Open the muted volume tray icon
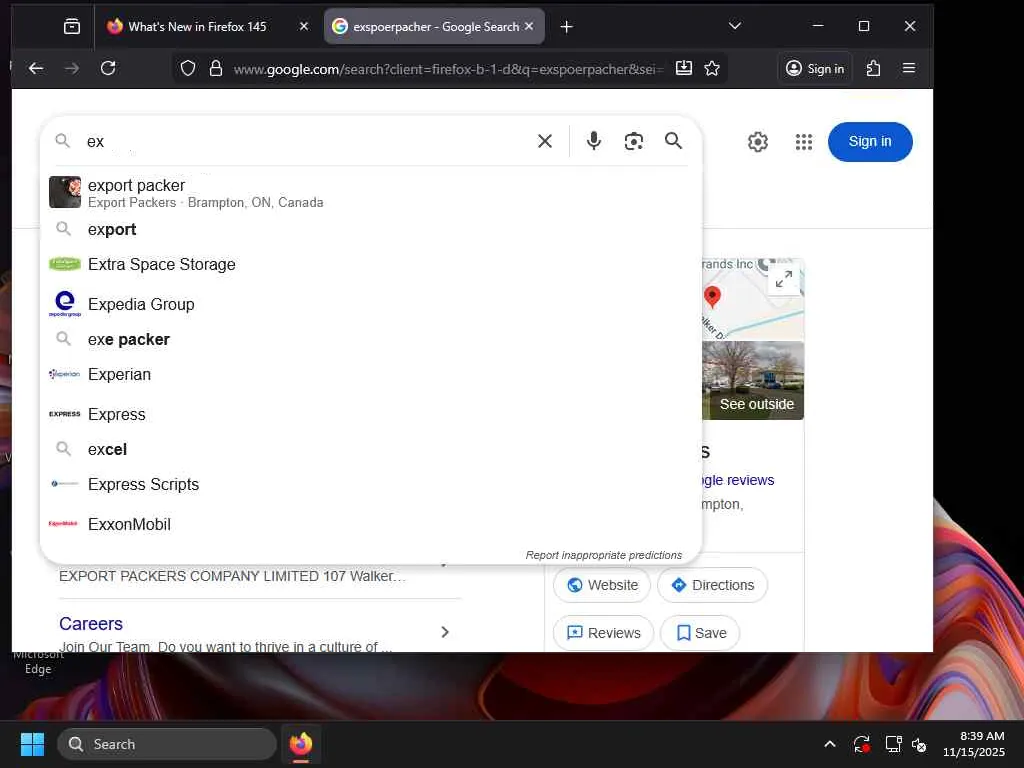The height and width of the screenshot is (768, 1024). 919,744
